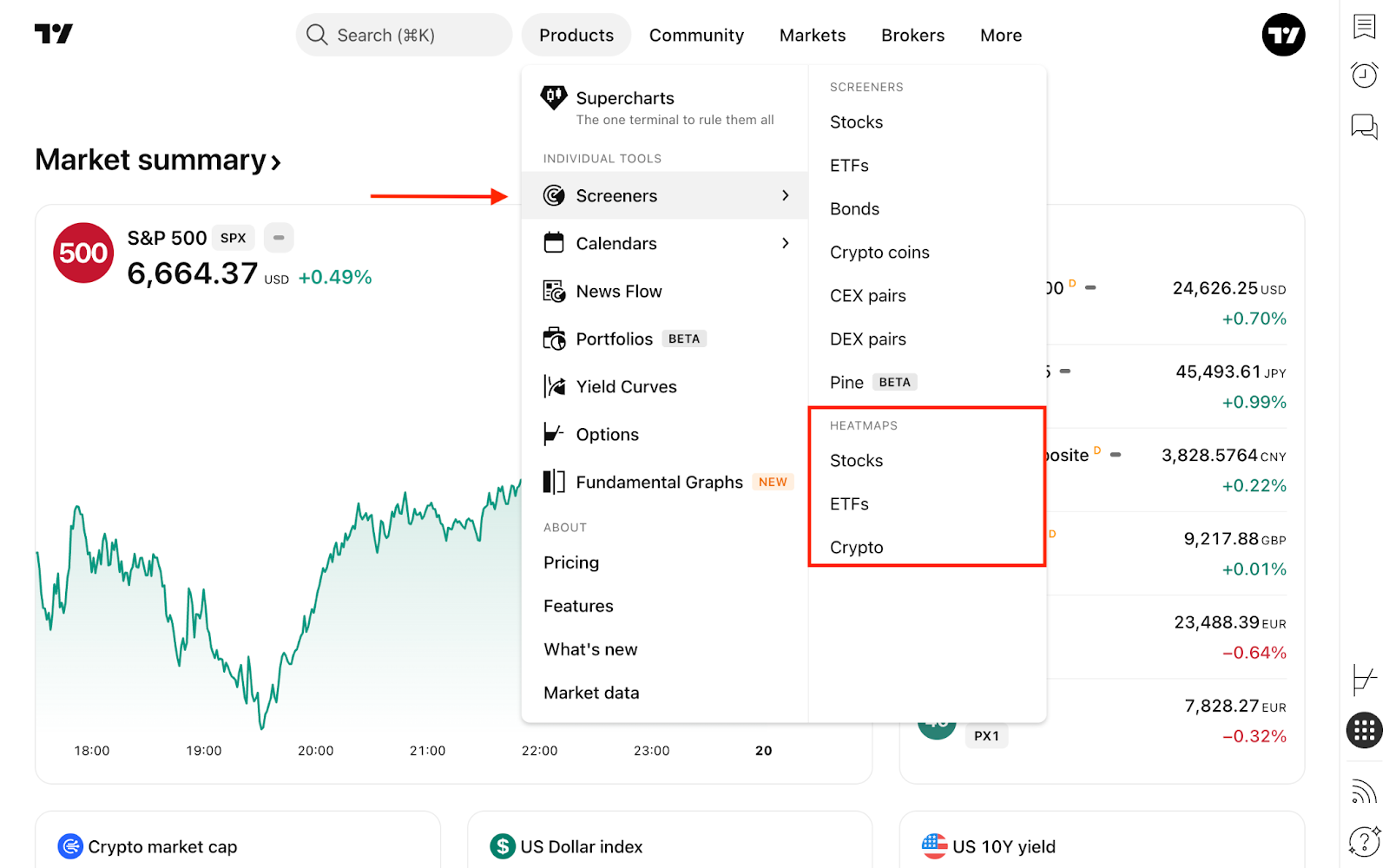Image resolution: width=1389 pixels, height=868 pixels.
Task: Open Fundamental Graphs
Action: pos(665,482)
